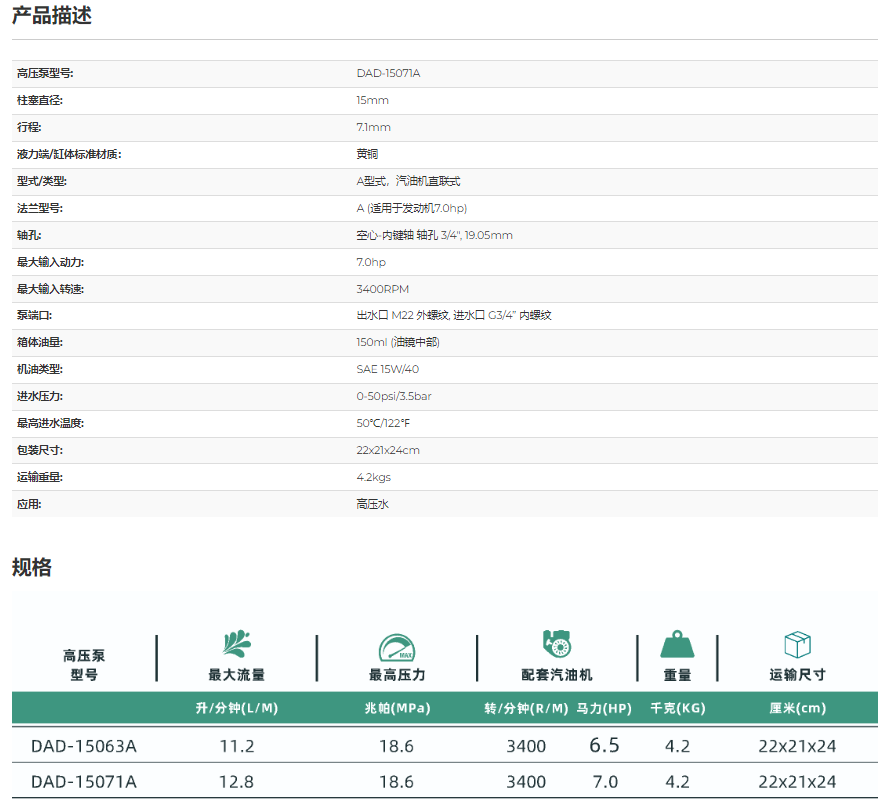Click the 12.8 flow rate value
This screenshot has width=880, height=799.
pos(237,782)
